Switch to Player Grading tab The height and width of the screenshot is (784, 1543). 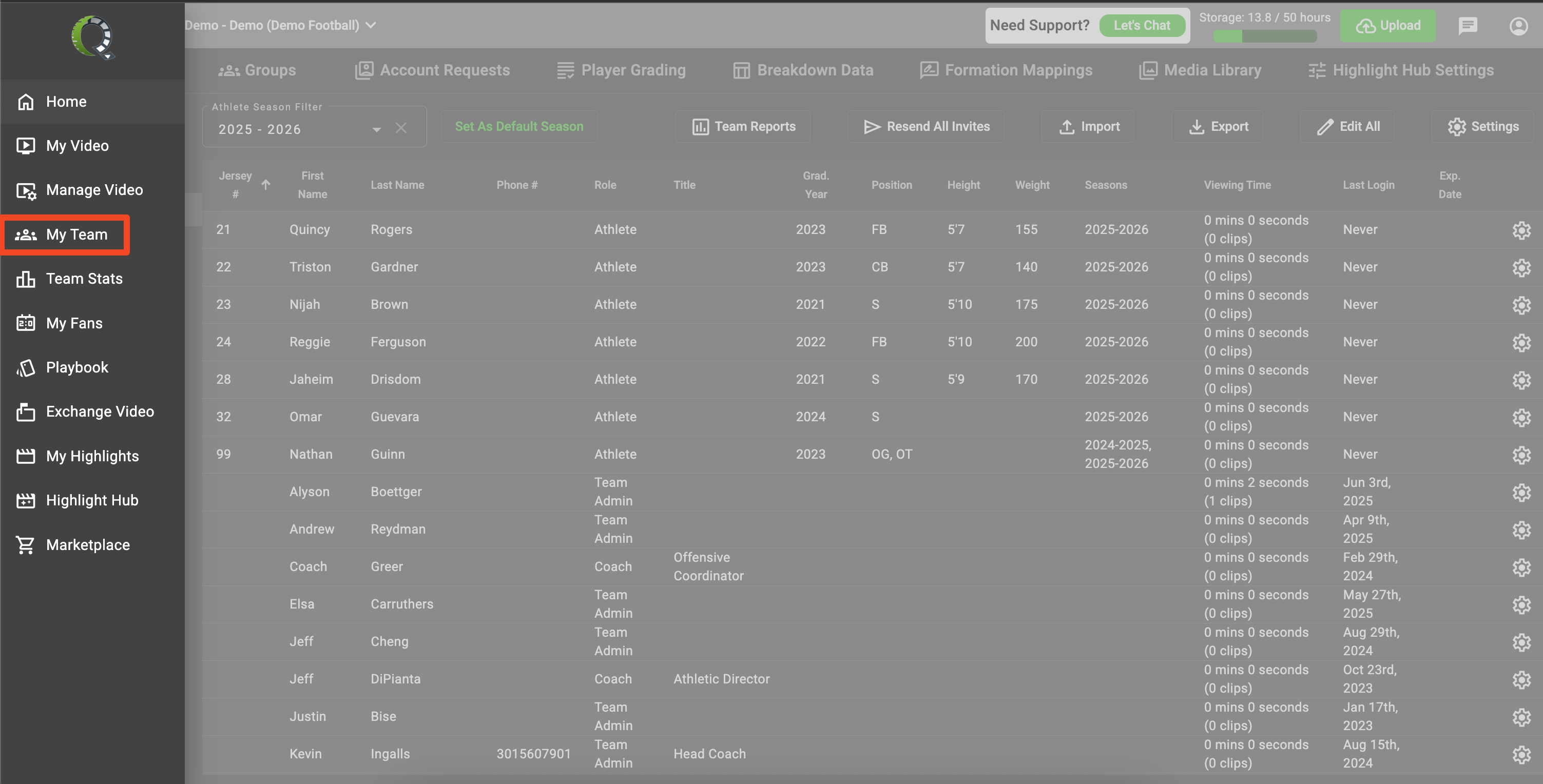tap(621, 70)
